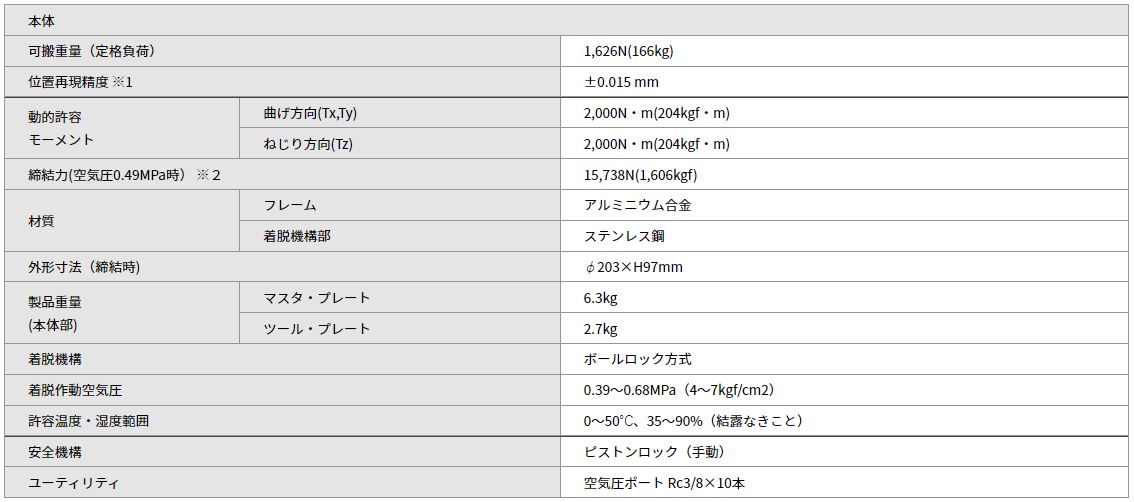Viewport: 1134px width, 502px height.
Task: Click the 1,626N(166kg) value cell
Action: pos(844,51)
